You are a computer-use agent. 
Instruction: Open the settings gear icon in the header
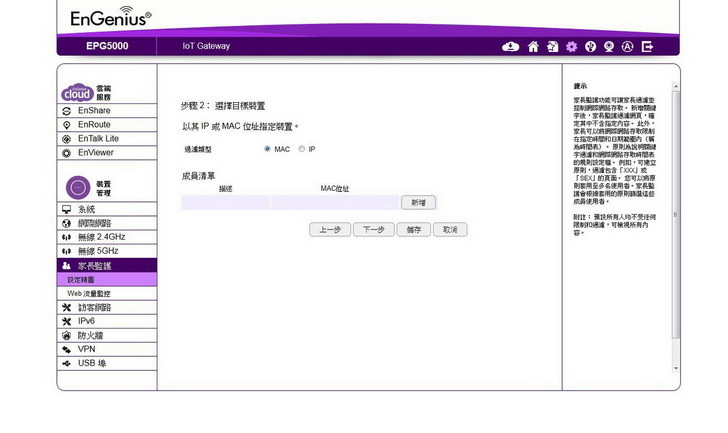click(x=571, y=46)
